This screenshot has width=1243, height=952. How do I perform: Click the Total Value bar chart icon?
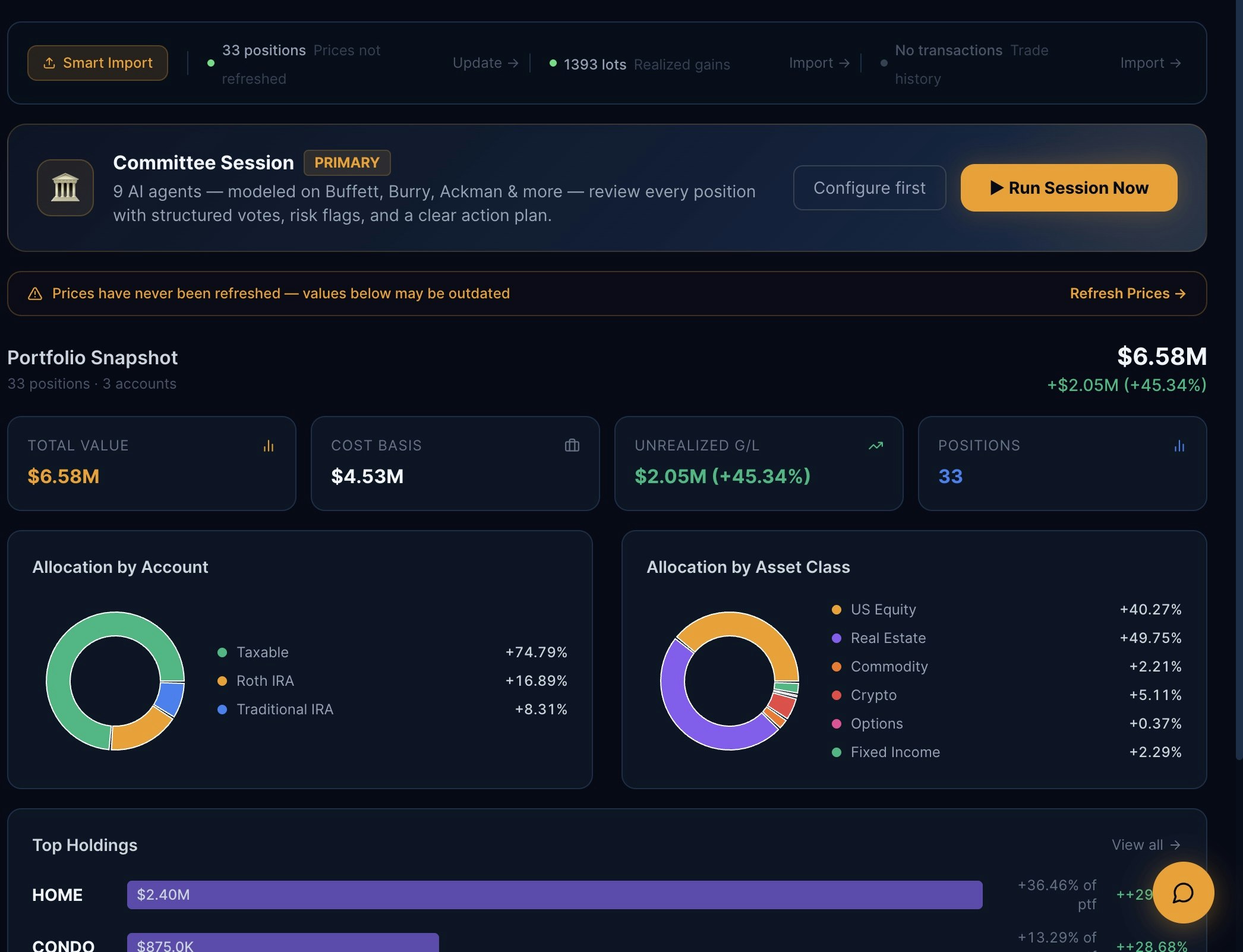tap(269, 446)
